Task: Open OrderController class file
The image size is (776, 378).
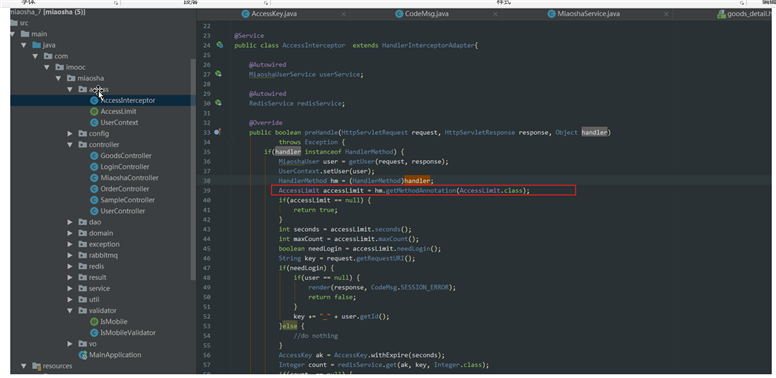Action: pyautogui.click(x=125, y=189)
